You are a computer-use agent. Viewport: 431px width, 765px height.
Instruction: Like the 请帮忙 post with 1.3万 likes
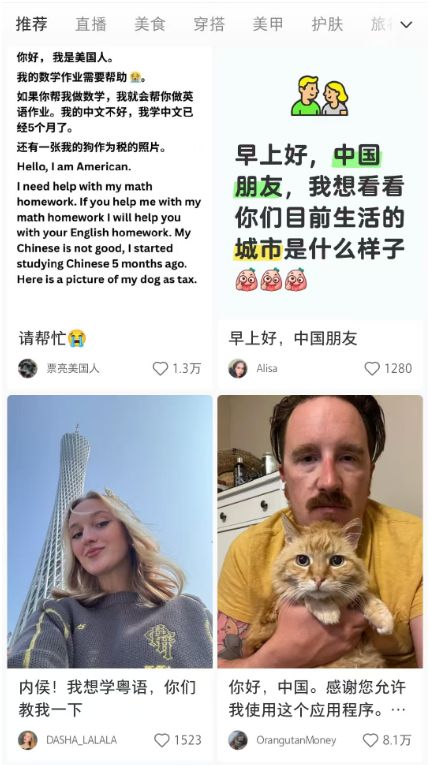[161, 368]
